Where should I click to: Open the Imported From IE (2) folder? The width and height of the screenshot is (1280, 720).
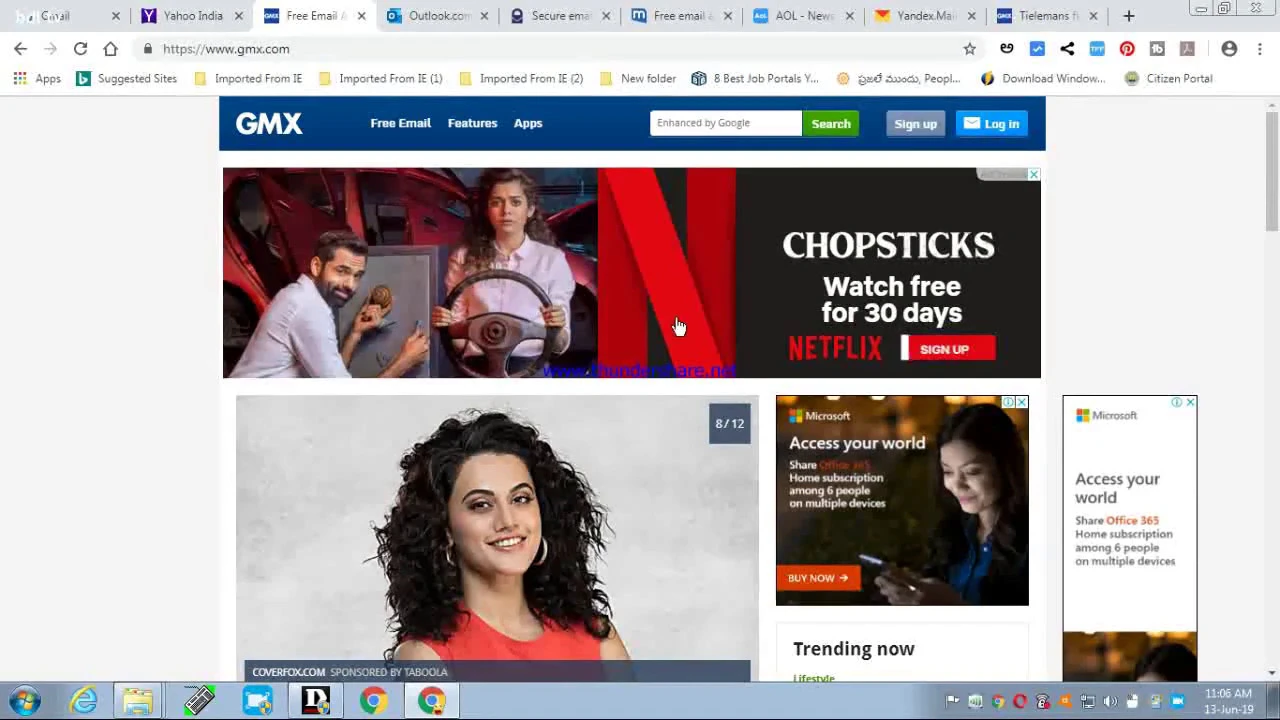[520, 78]
